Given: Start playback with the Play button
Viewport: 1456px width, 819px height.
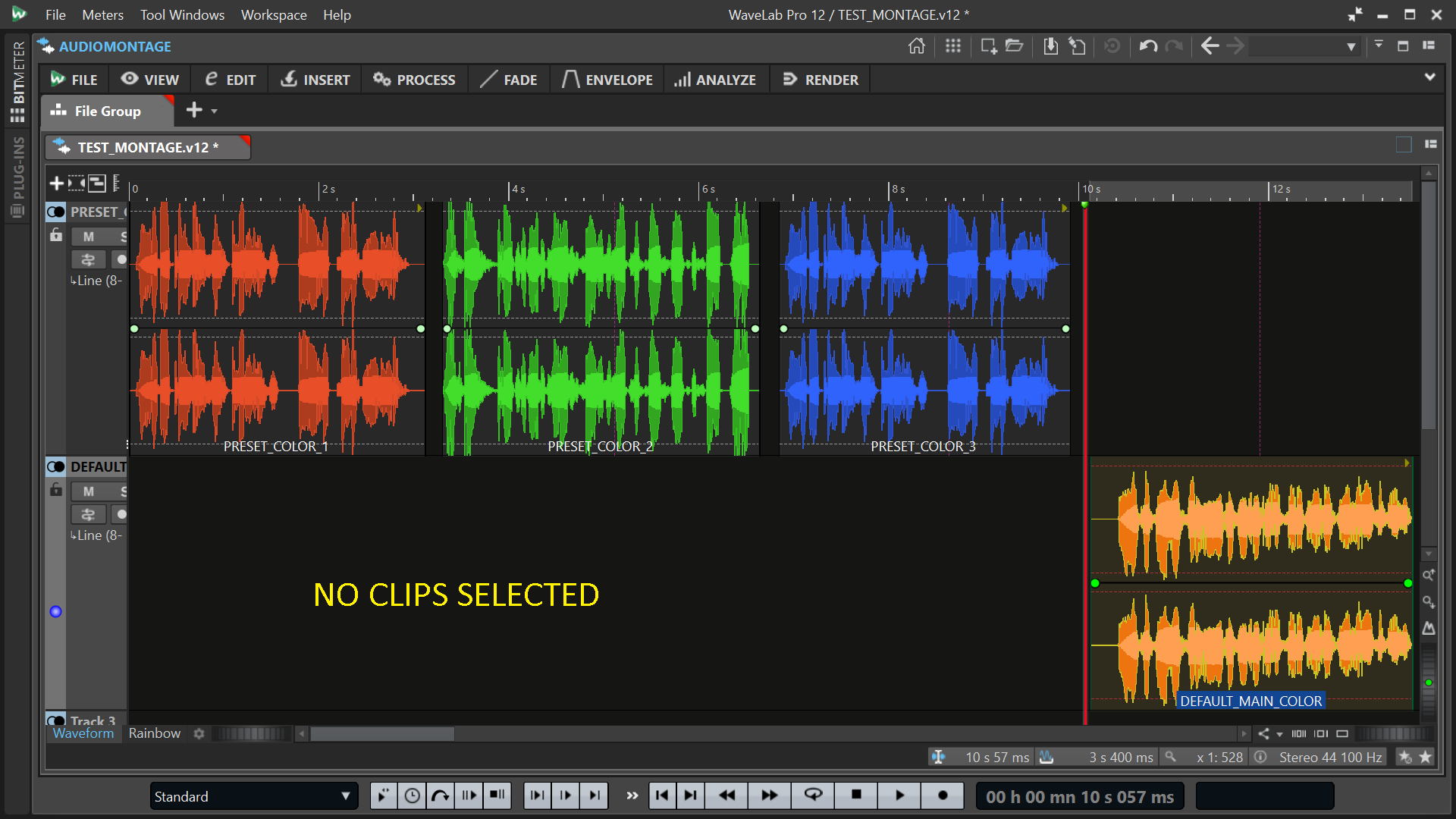Looking at the screenshot, I should point(899,795).
